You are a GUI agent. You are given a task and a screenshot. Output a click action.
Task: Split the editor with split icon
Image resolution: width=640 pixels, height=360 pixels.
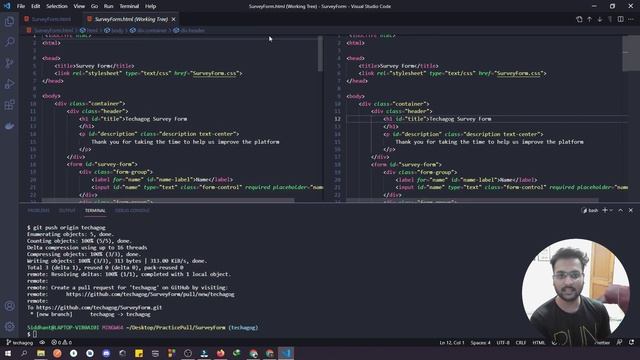620,19
